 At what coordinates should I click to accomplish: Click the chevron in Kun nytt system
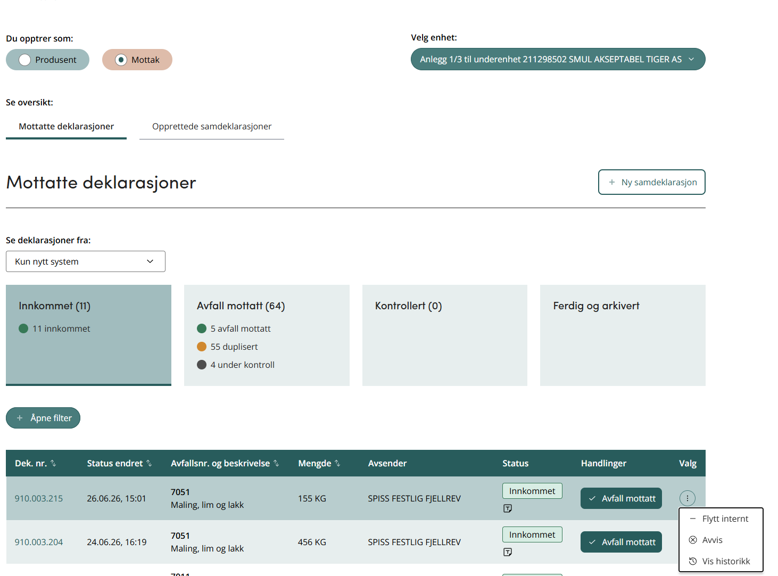coord(150,261)
